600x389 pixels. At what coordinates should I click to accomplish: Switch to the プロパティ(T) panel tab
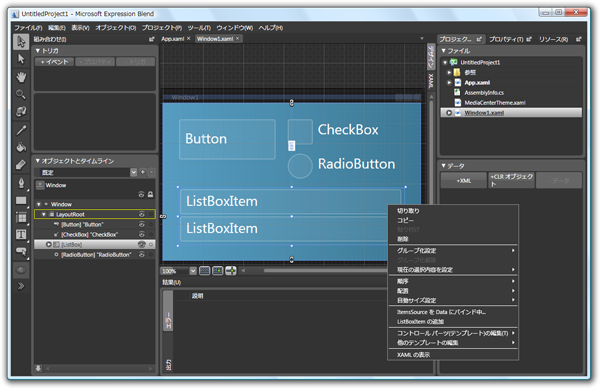506,39
